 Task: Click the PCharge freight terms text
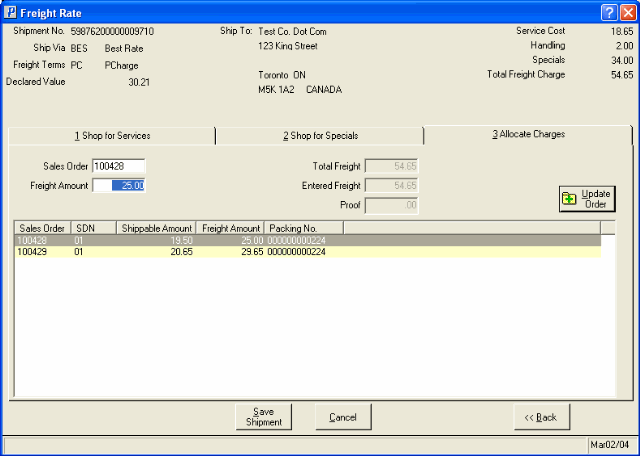122,66
